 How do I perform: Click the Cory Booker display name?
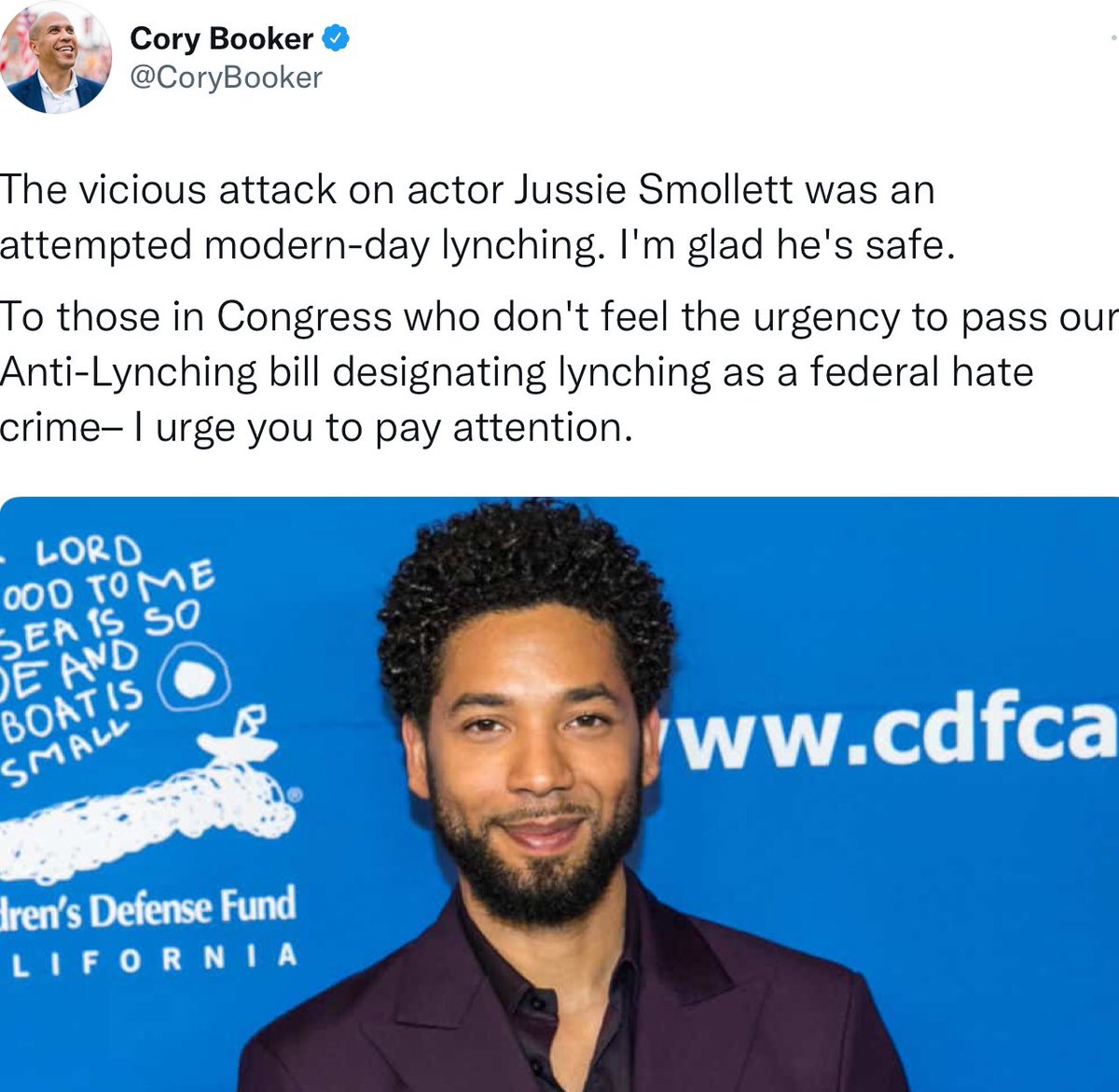[222, 38]
